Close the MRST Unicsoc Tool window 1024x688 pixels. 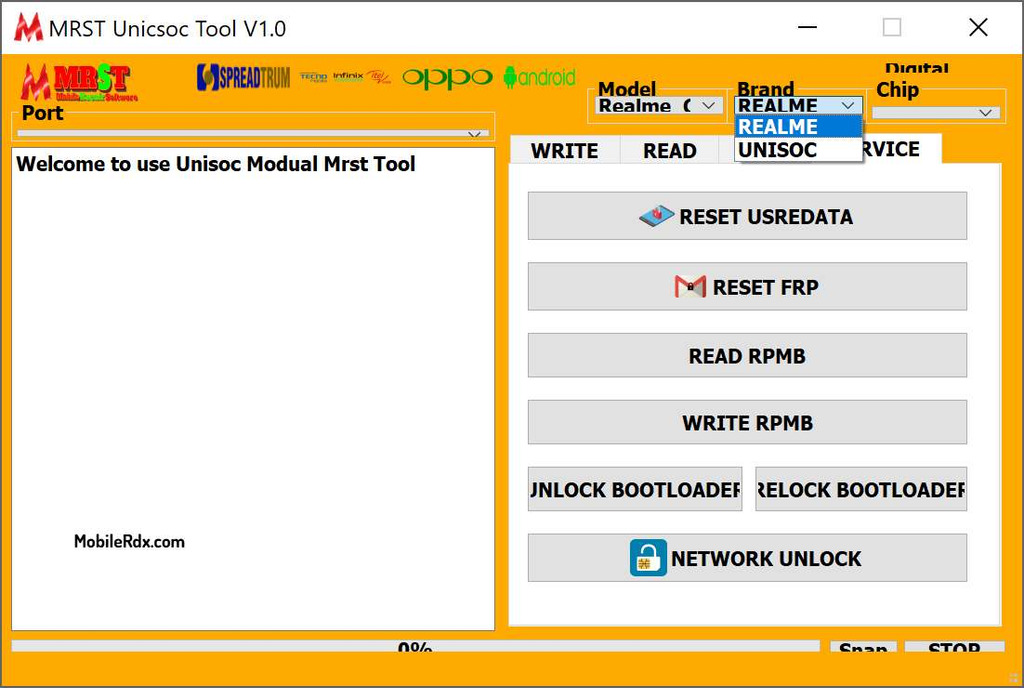tap(978, 27)
